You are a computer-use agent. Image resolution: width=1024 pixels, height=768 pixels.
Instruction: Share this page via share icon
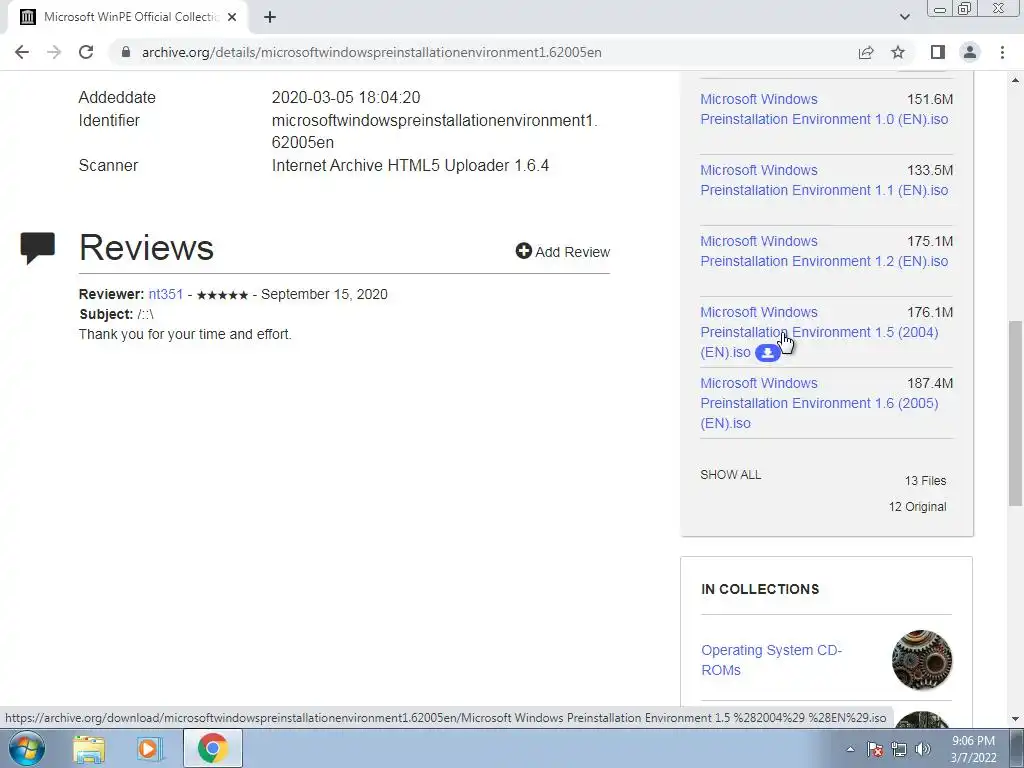click(866, 52)
